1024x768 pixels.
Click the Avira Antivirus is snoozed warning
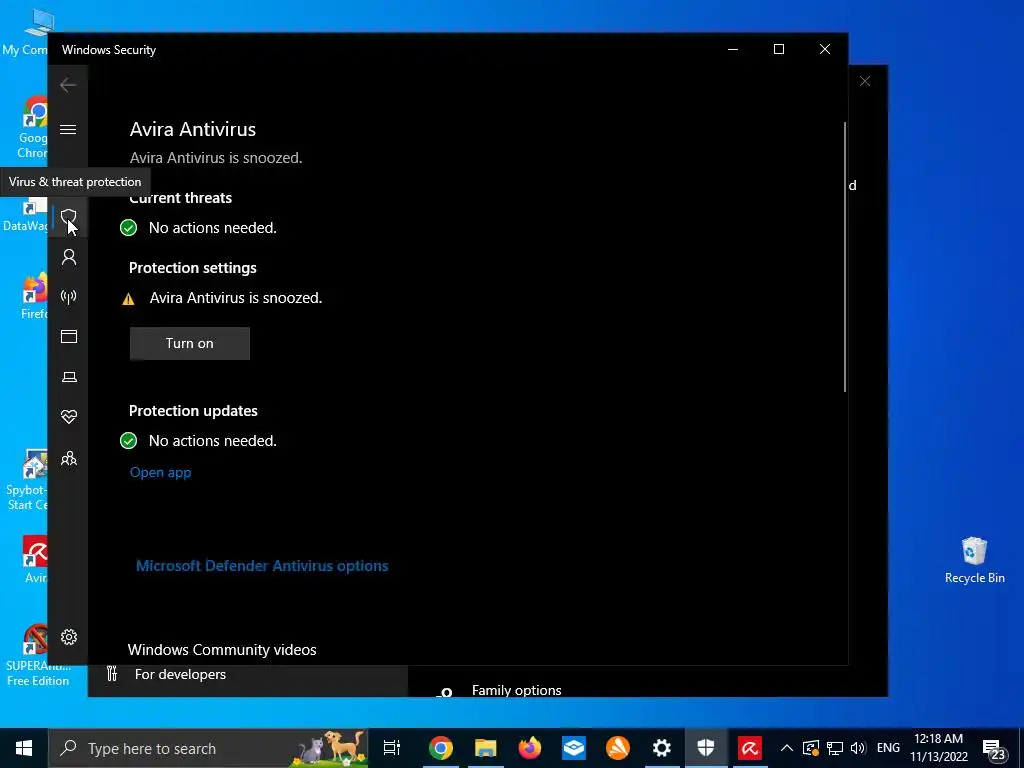click(x=236, y=298)
